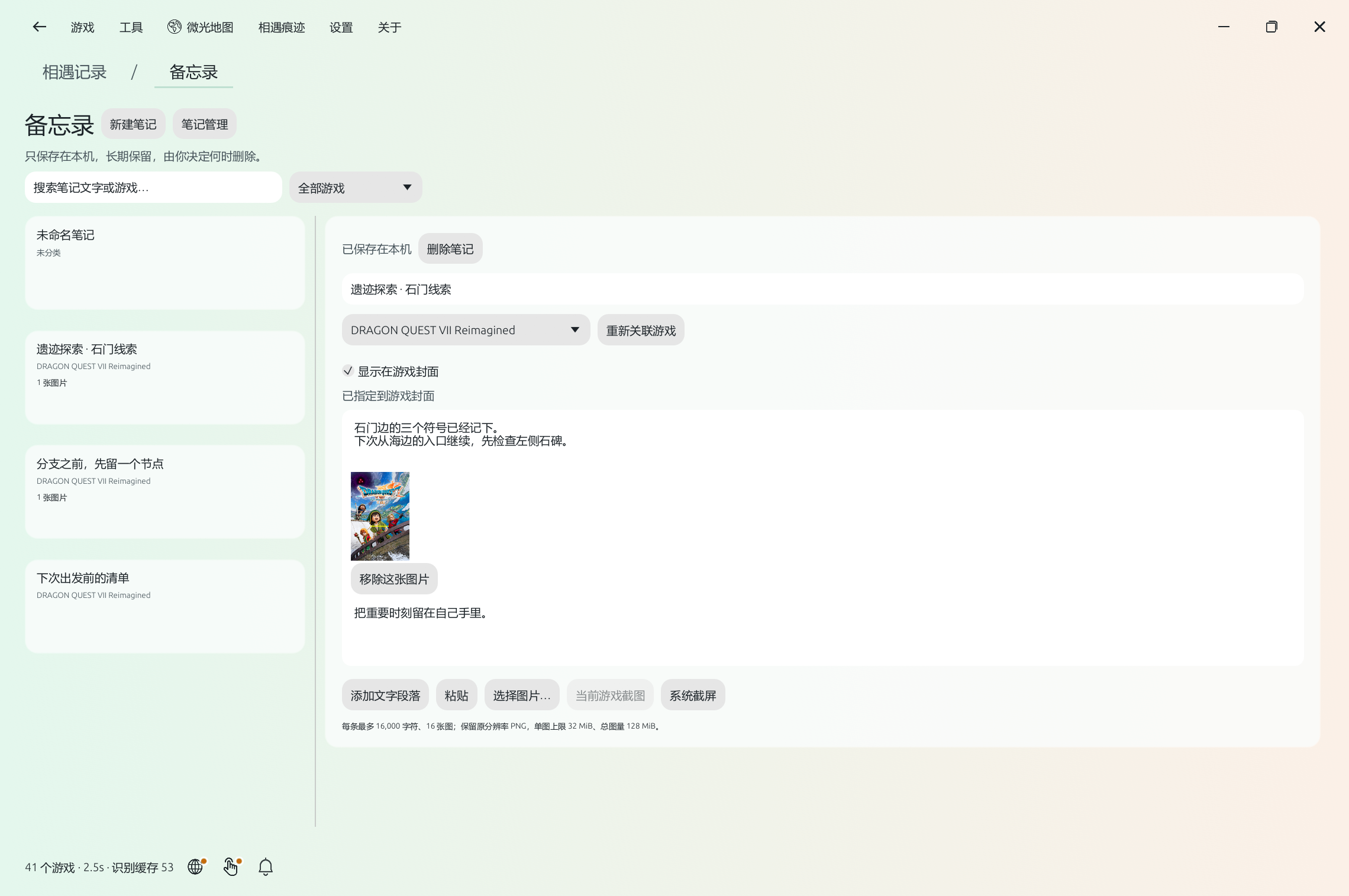Click 添加文字段落 button
This screenshot has width=1349, height=896.
click(x=385, y=695)
